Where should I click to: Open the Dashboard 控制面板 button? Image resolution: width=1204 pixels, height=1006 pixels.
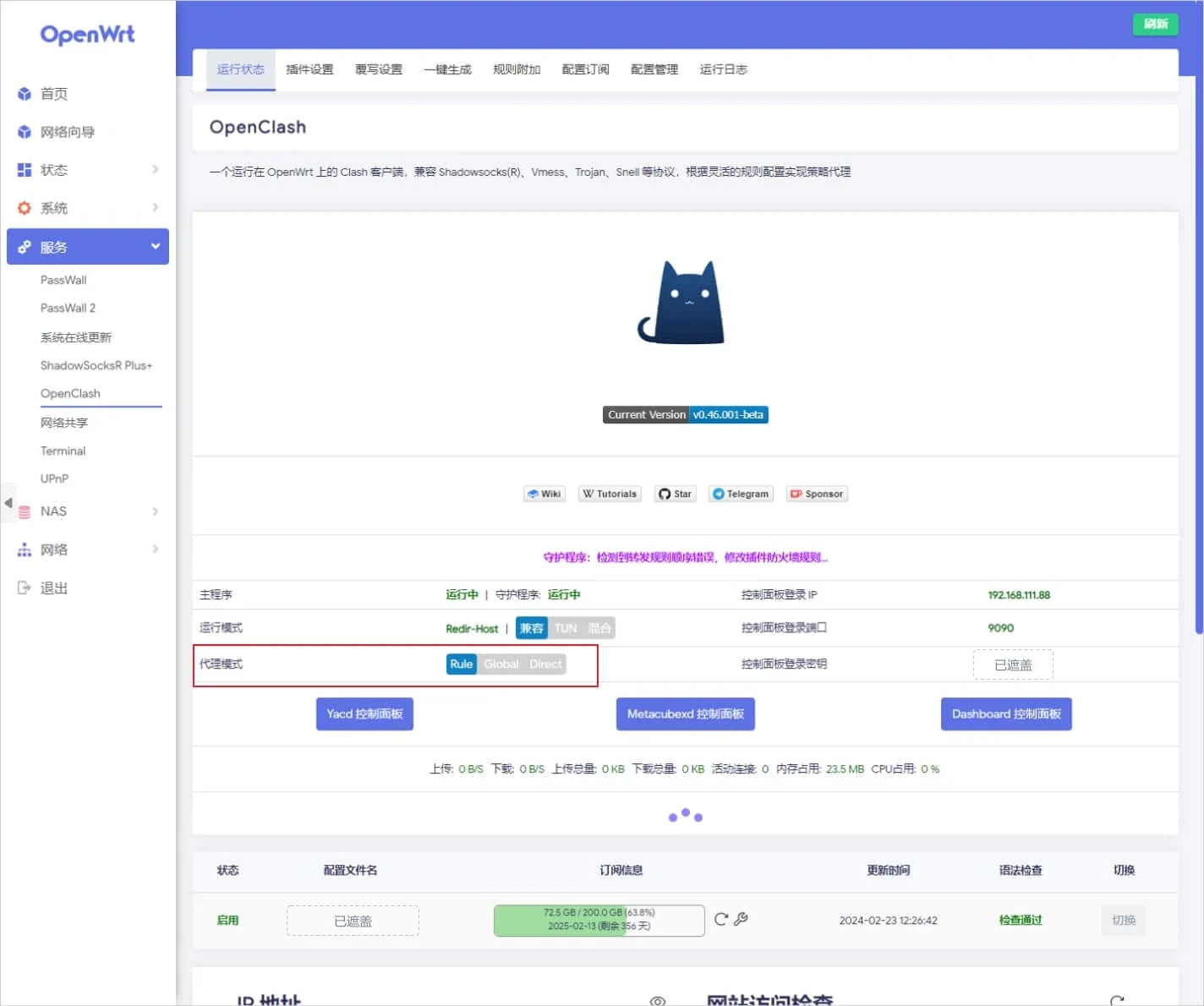(x=1006, y=714)
